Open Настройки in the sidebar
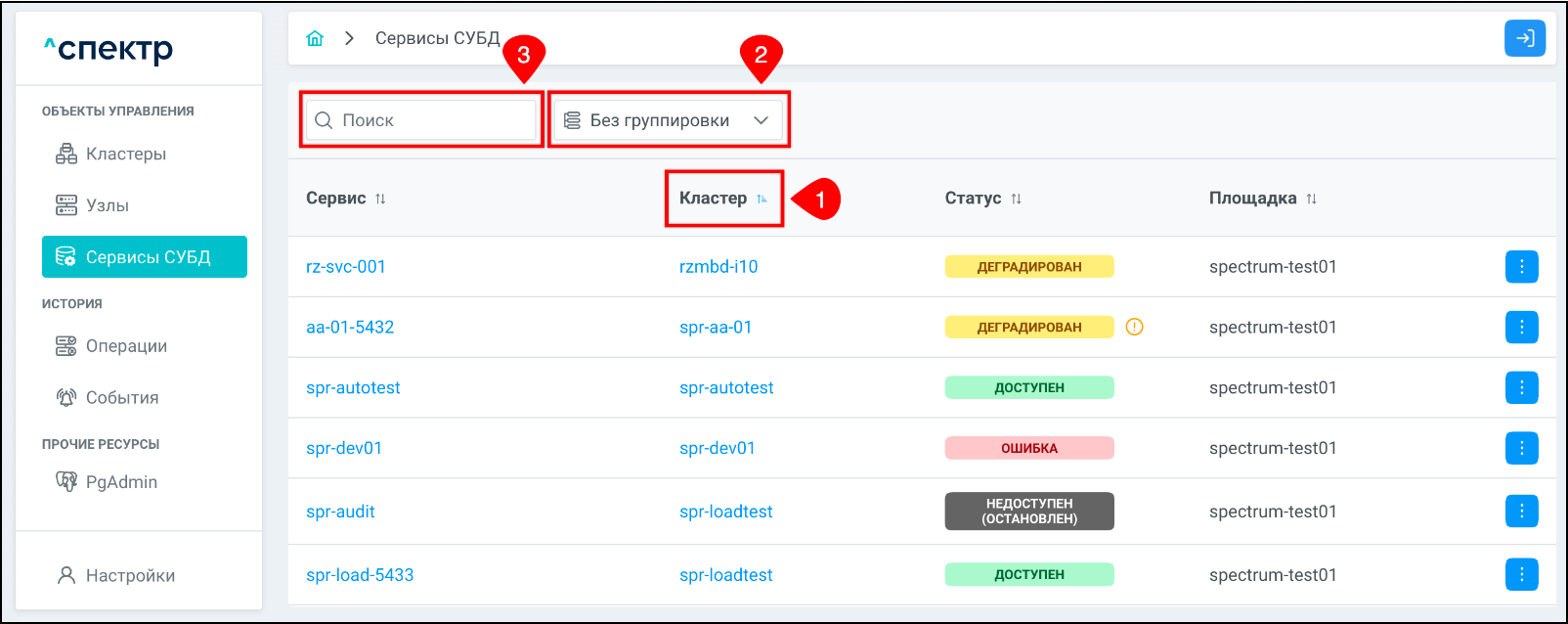Image resolution: width=1568 pixels, height=624 pixels. [x=129, y=575]
